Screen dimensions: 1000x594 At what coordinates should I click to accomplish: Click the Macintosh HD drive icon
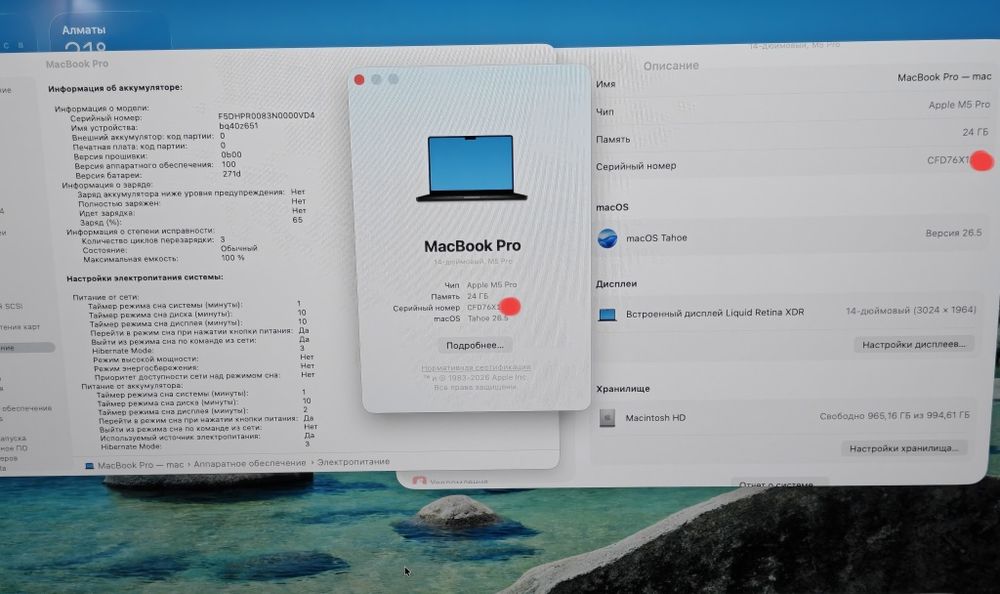[607, 418]
